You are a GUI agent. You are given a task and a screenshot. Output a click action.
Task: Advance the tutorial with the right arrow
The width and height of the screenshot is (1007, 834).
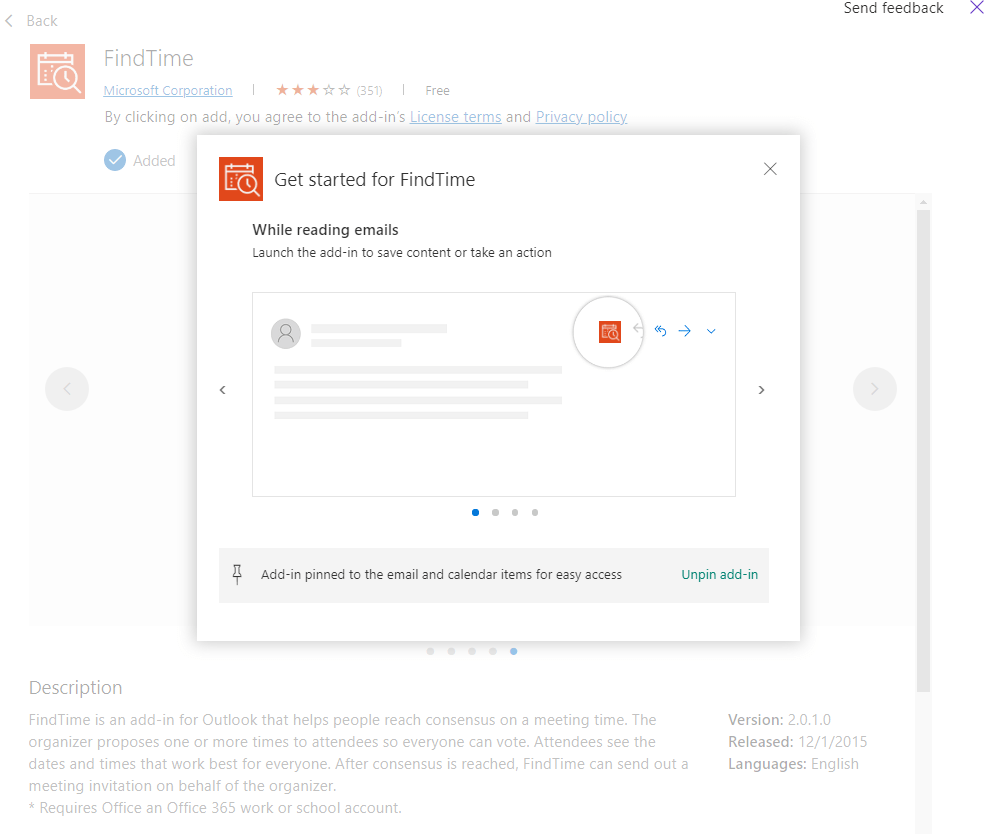[x=761, y=390]
